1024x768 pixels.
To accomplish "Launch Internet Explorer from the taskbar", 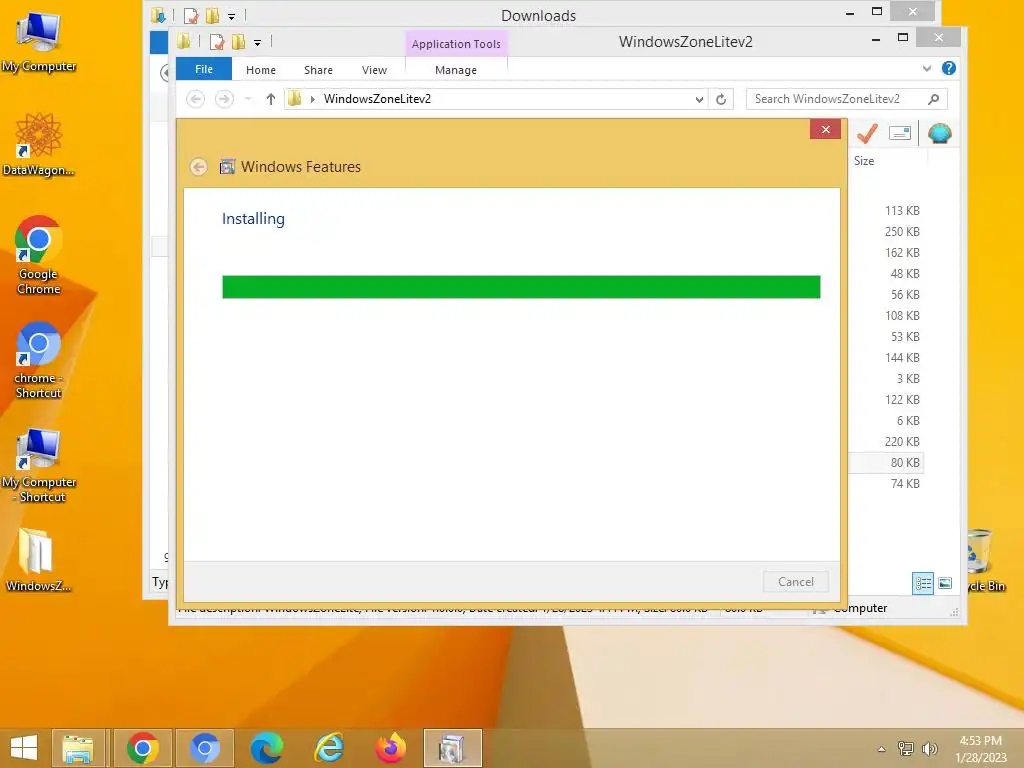I will (329, 748).
